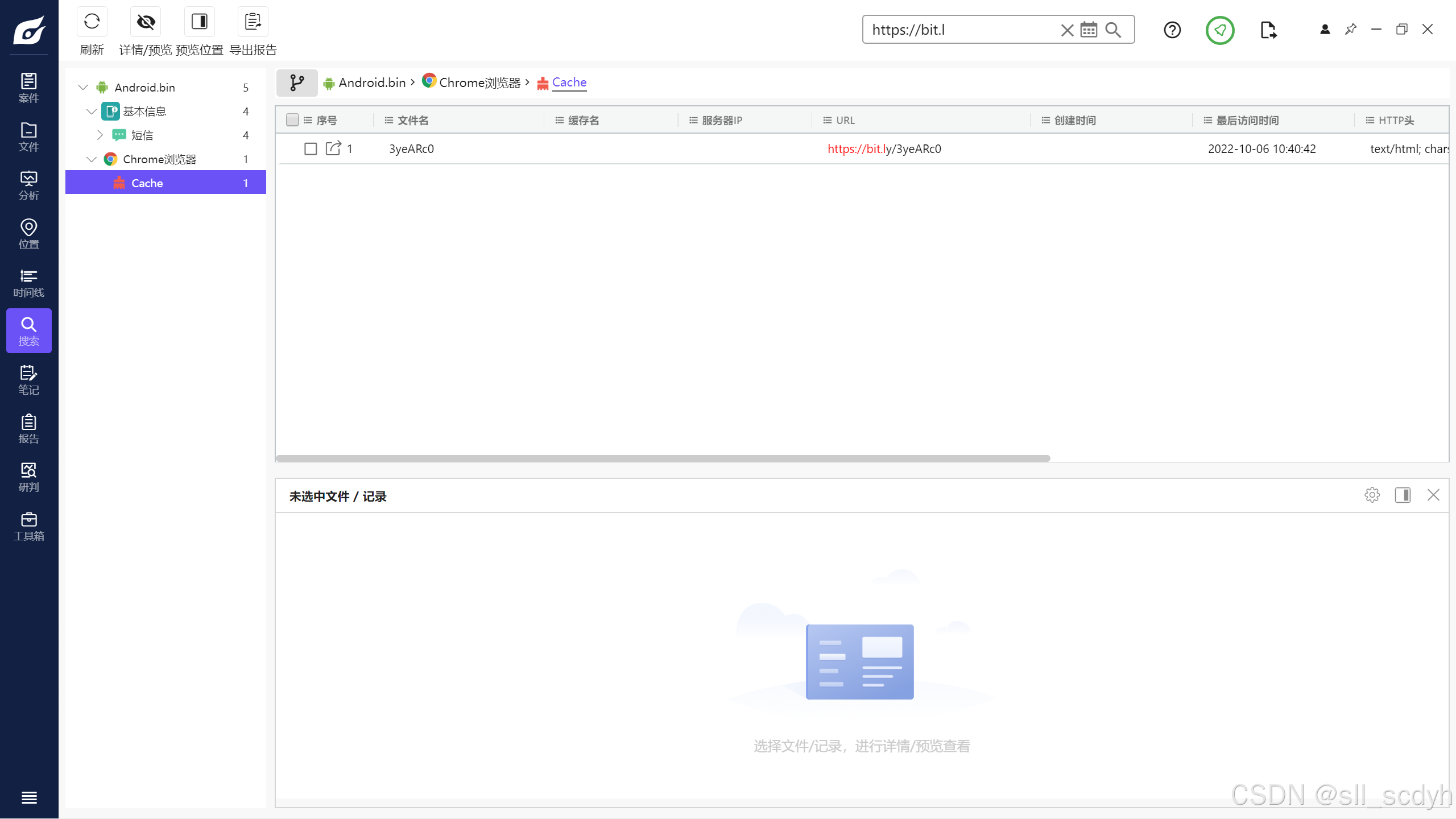Viewport: 1456px width, 819px height.
Task: Open the Toolbox (工具箱) sidebar section
Action: [x=28, y=526]
